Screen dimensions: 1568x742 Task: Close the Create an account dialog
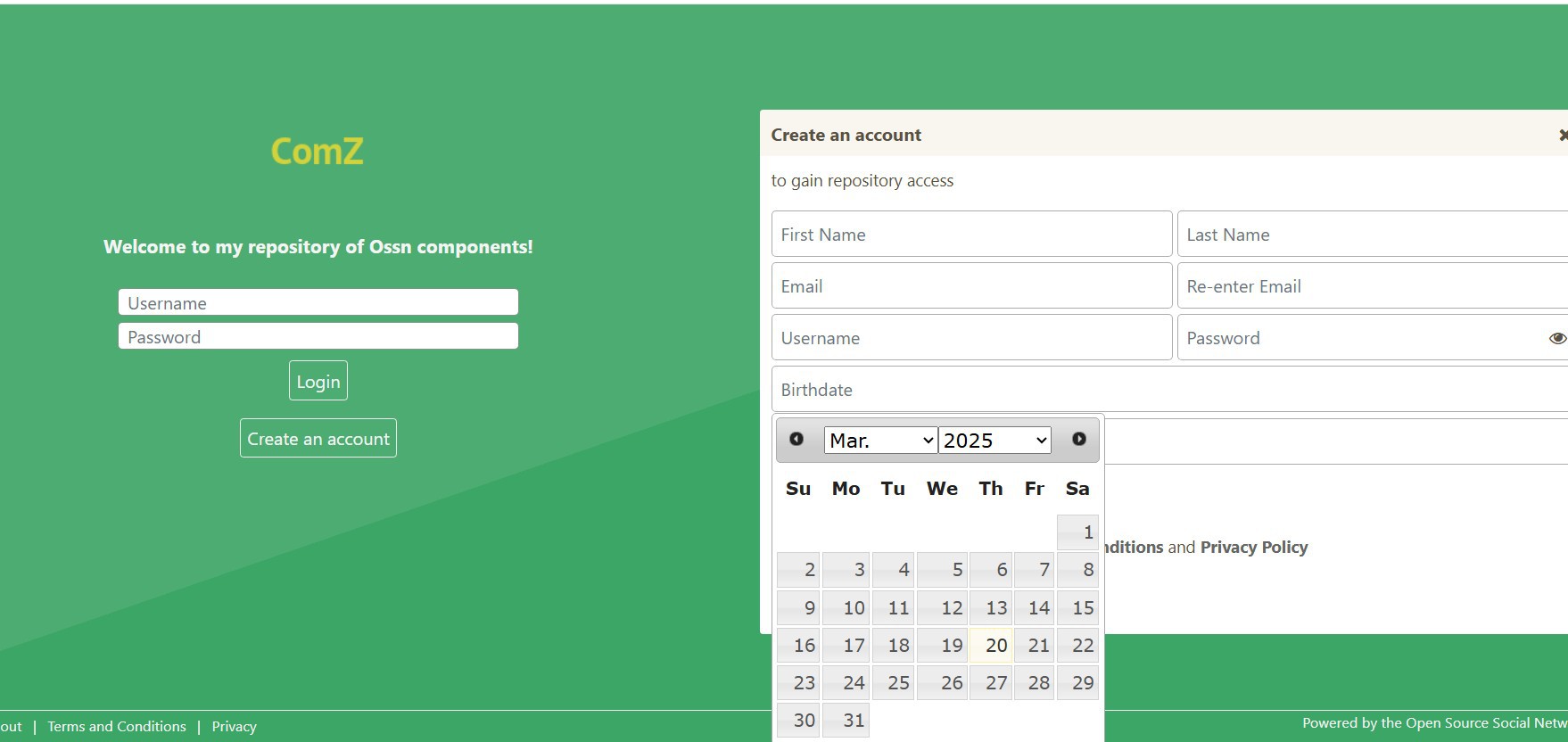click(1562, 136)
